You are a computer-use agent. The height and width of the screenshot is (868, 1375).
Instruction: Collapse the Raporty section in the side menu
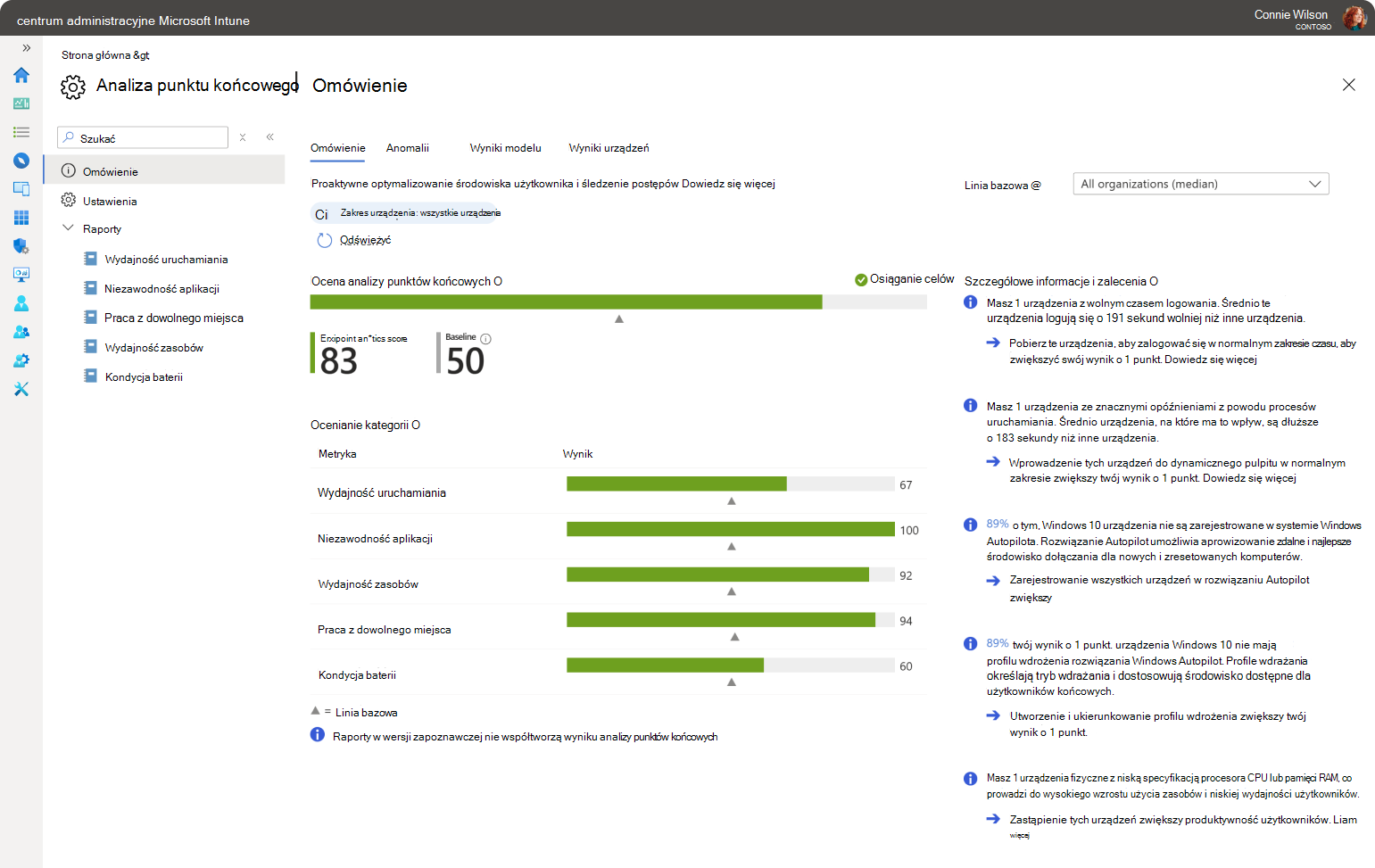coord(68,228)
